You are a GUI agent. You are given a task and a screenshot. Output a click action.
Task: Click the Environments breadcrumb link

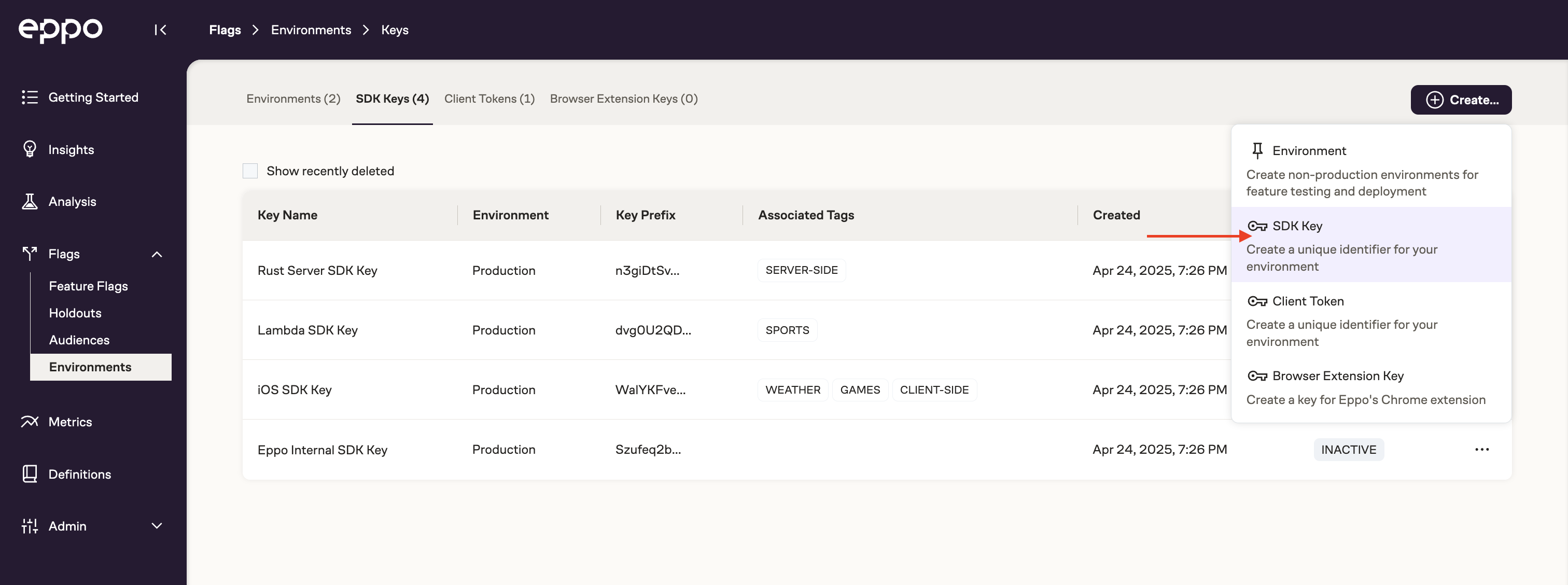[311, 29]
